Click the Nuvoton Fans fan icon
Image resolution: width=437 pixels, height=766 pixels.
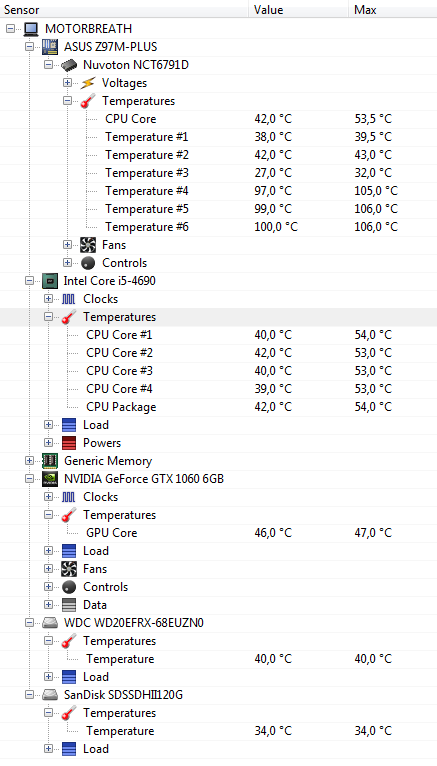88,245
